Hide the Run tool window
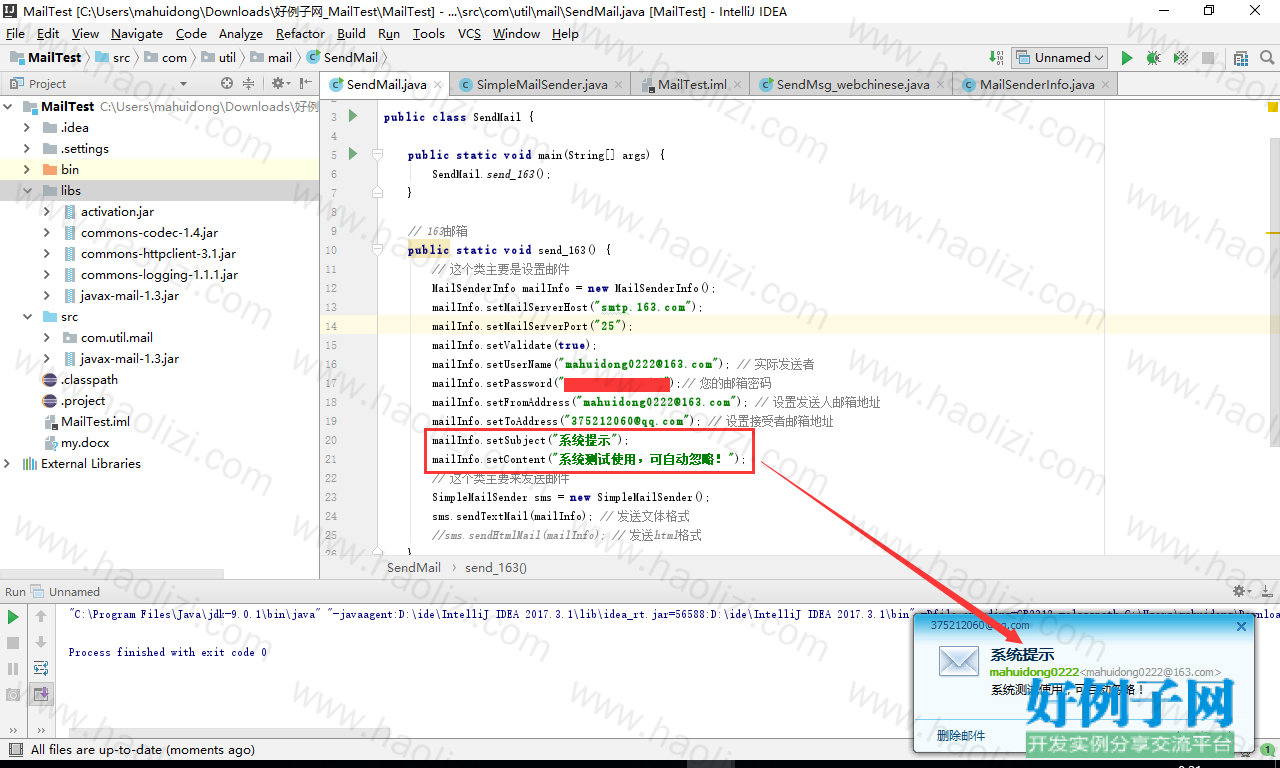This screenshot has width=1280, height=768. [1265, 591]
